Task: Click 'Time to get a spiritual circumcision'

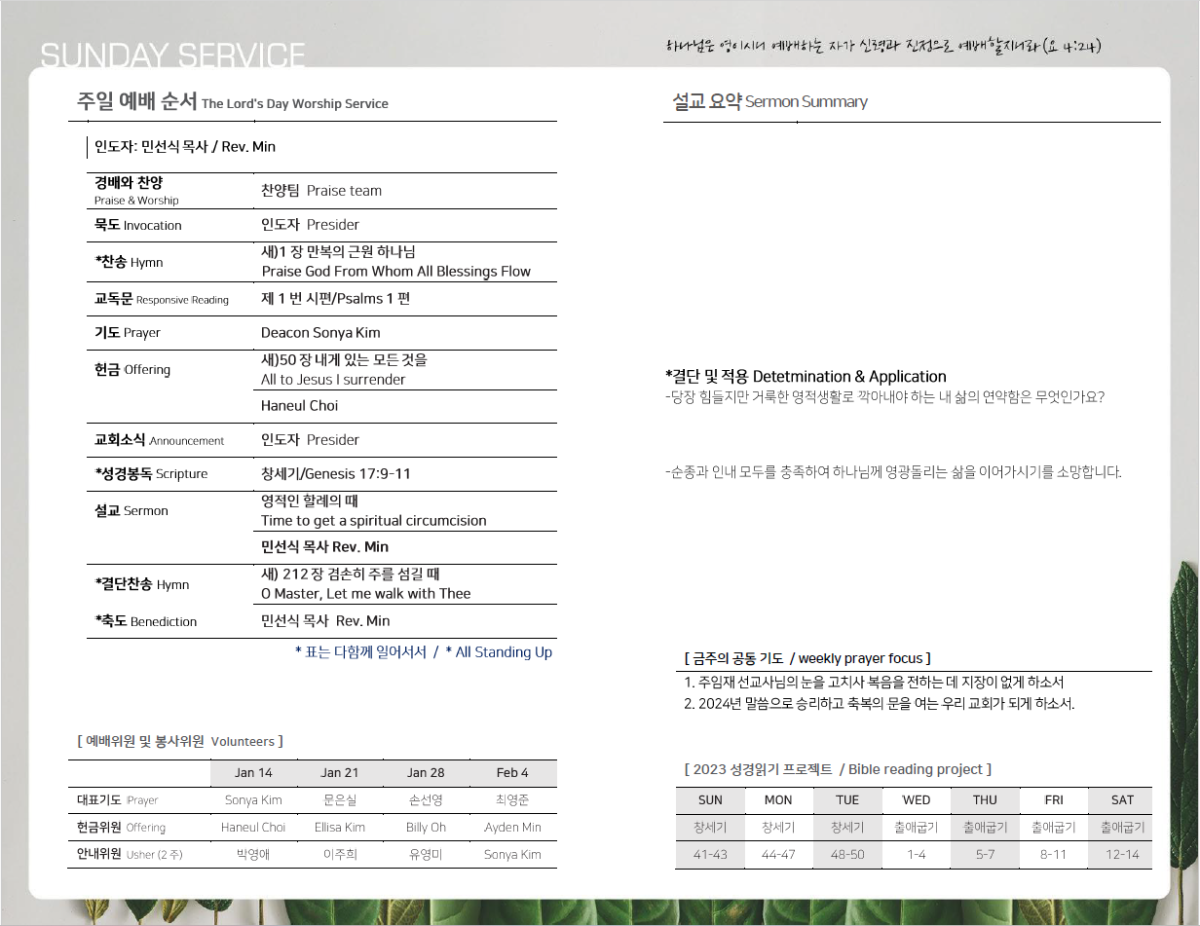Action: (374, 520)
